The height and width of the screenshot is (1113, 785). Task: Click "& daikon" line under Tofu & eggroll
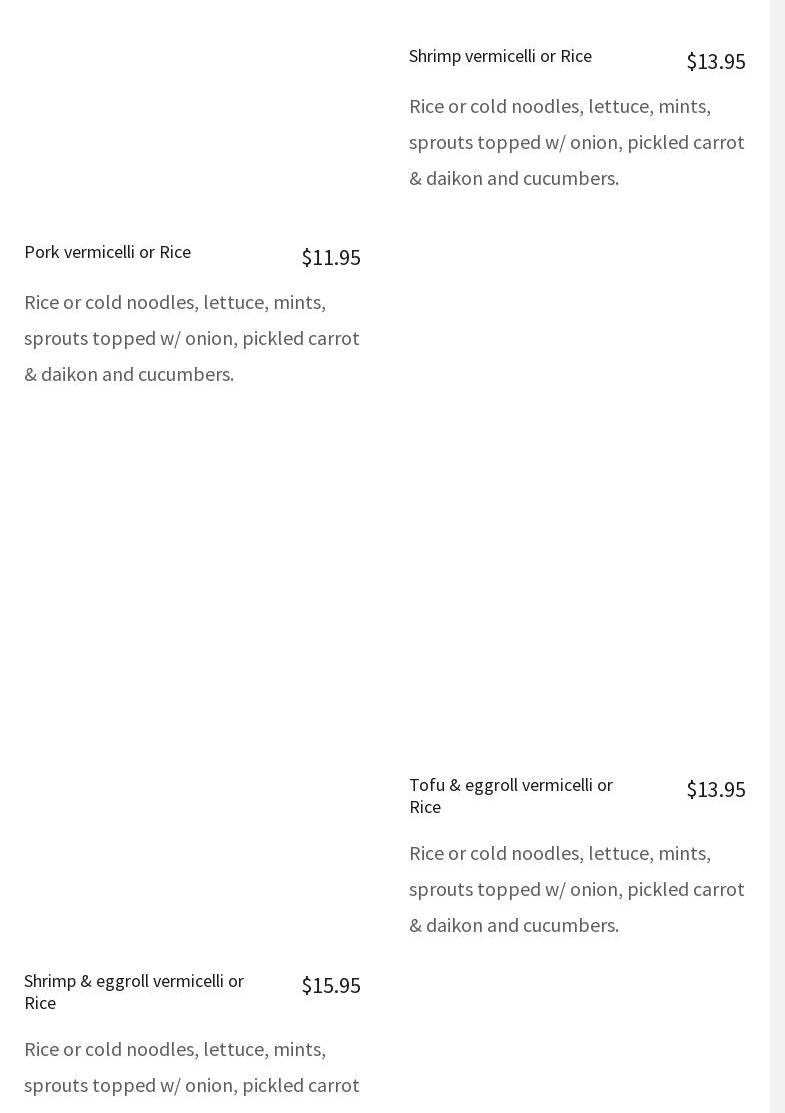513,925
